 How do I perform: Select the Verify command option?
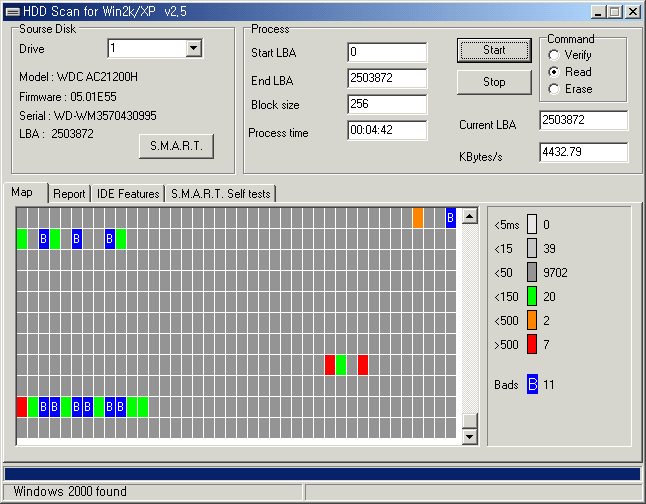pyautogui.click(x=570, y=55)
